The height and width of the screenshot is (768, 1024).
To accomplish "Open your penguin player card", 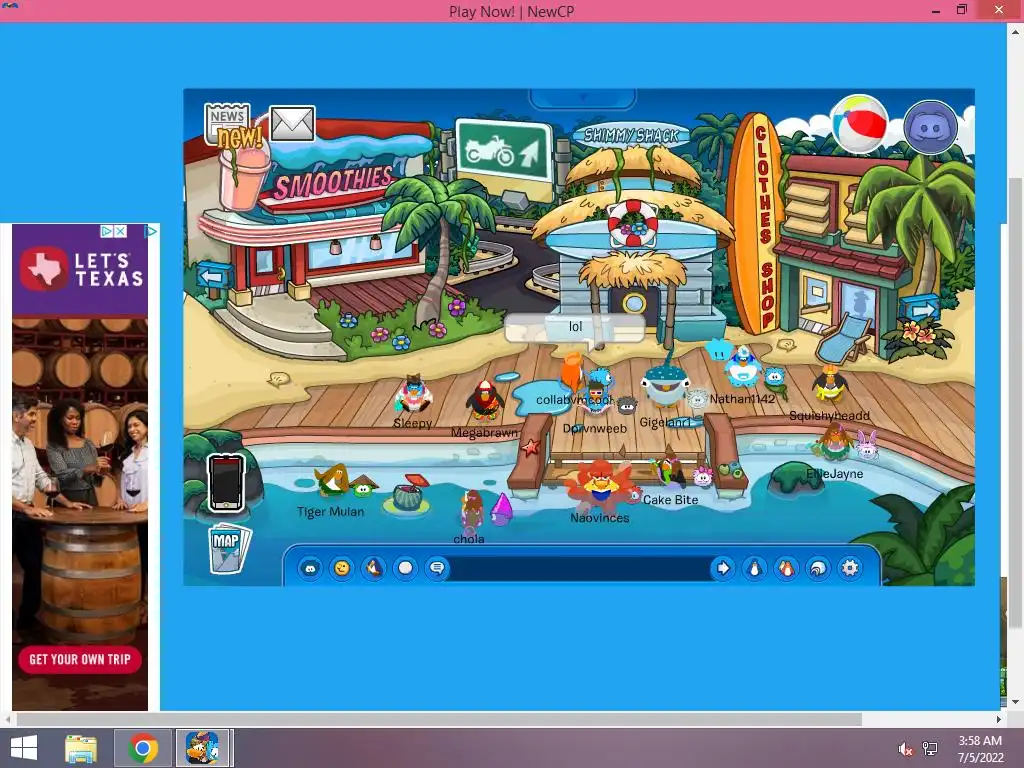I will (755, 568).
